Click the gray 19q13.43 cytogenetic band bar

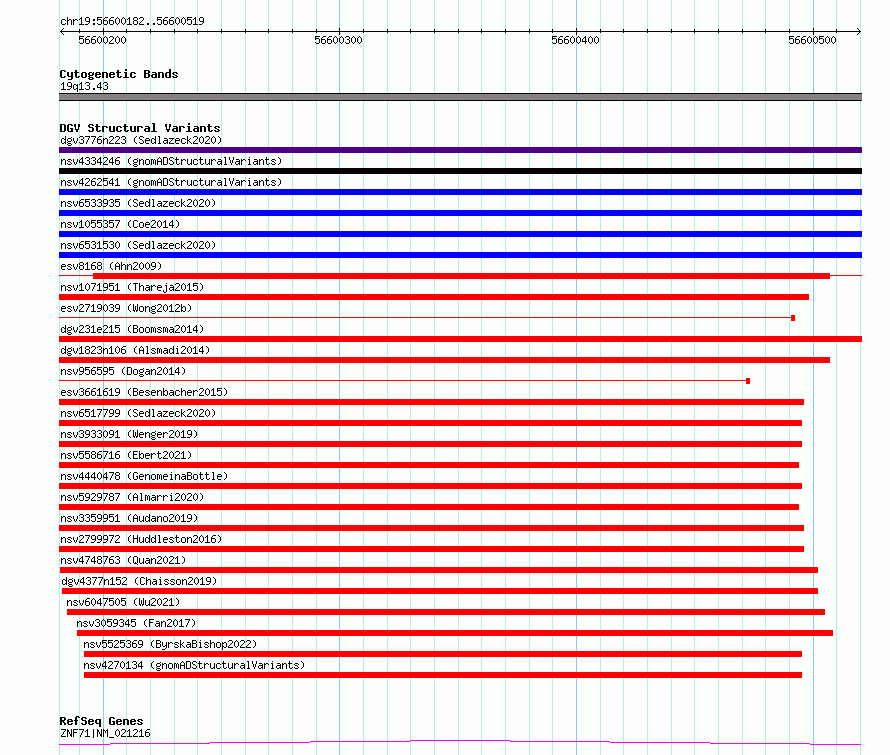(460, 97)
